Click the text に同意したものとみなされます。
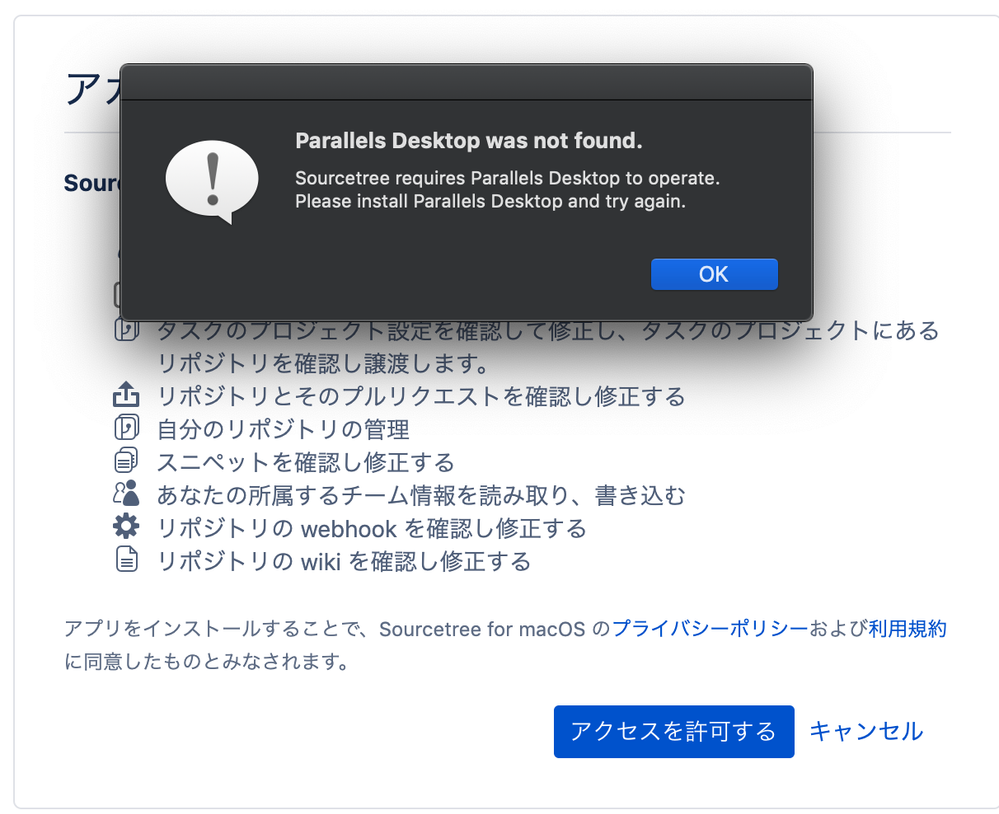The height and width of the screenshot is (814, 999). click(x=207, y=662)
